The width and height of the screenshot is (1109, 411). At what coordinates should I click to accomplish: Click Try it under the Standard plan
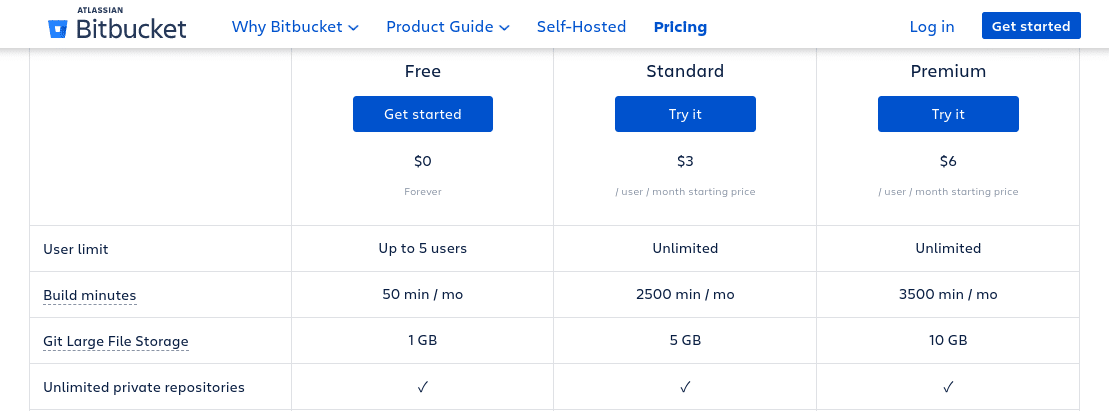pos(685,114)
